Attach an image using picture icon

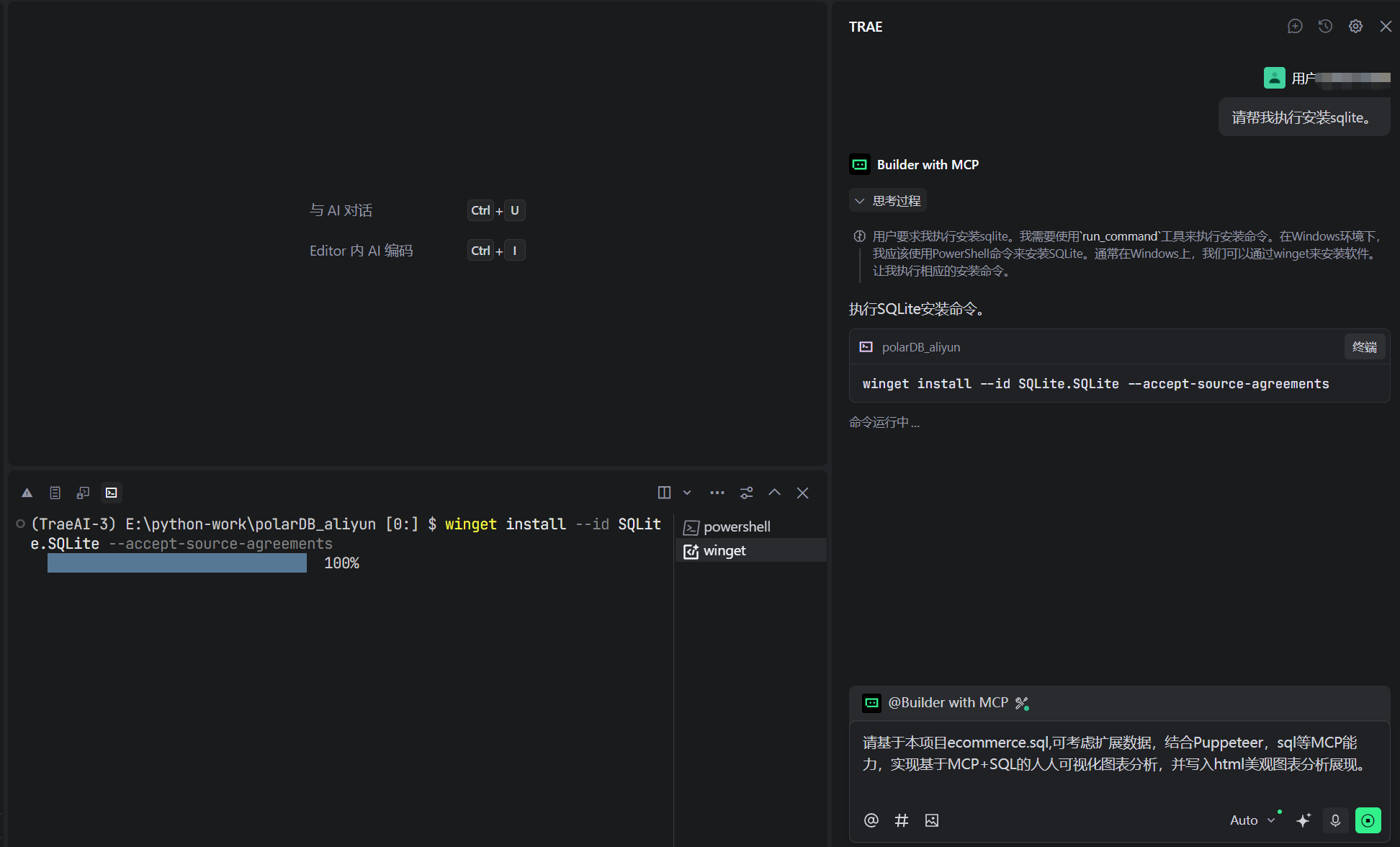click(932, 820)
